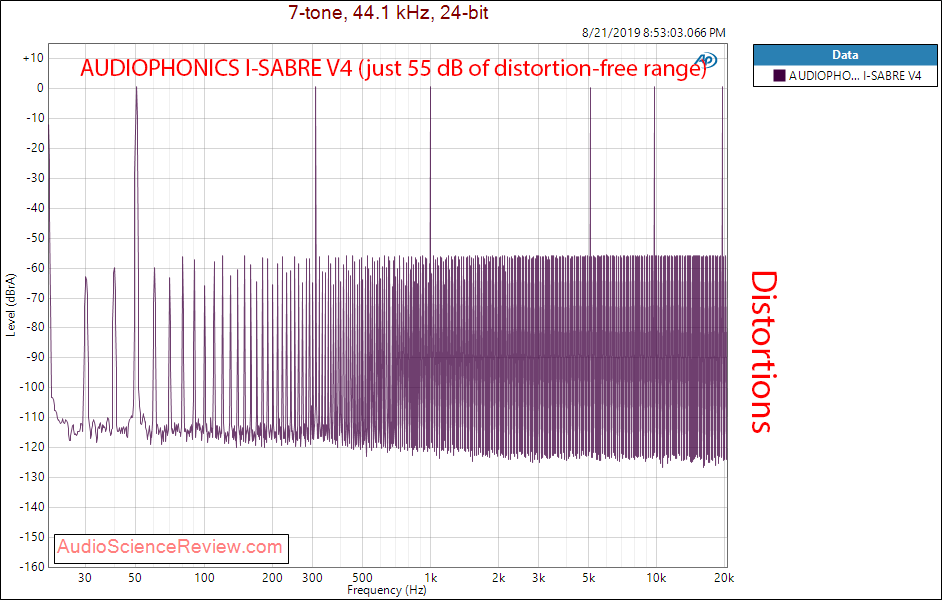
Task: Click the "-100" level axis label
Action: (x=31, y=387)
